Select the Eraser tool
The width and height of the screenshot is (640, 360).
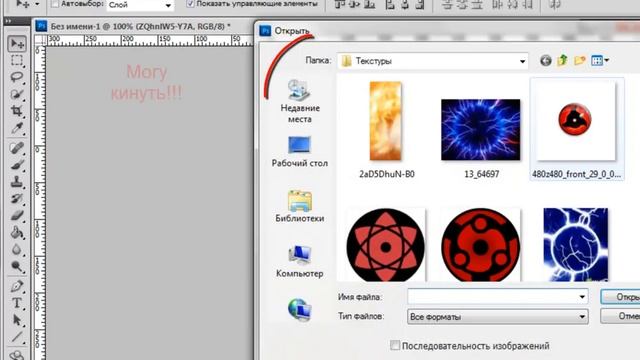(17, 216)
